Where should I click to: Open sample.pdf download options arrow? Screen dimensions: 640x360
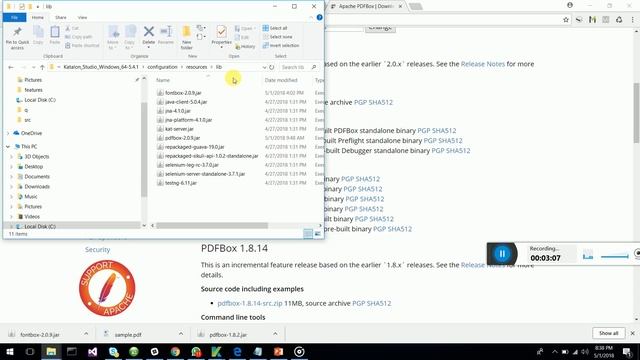(181, 334)
